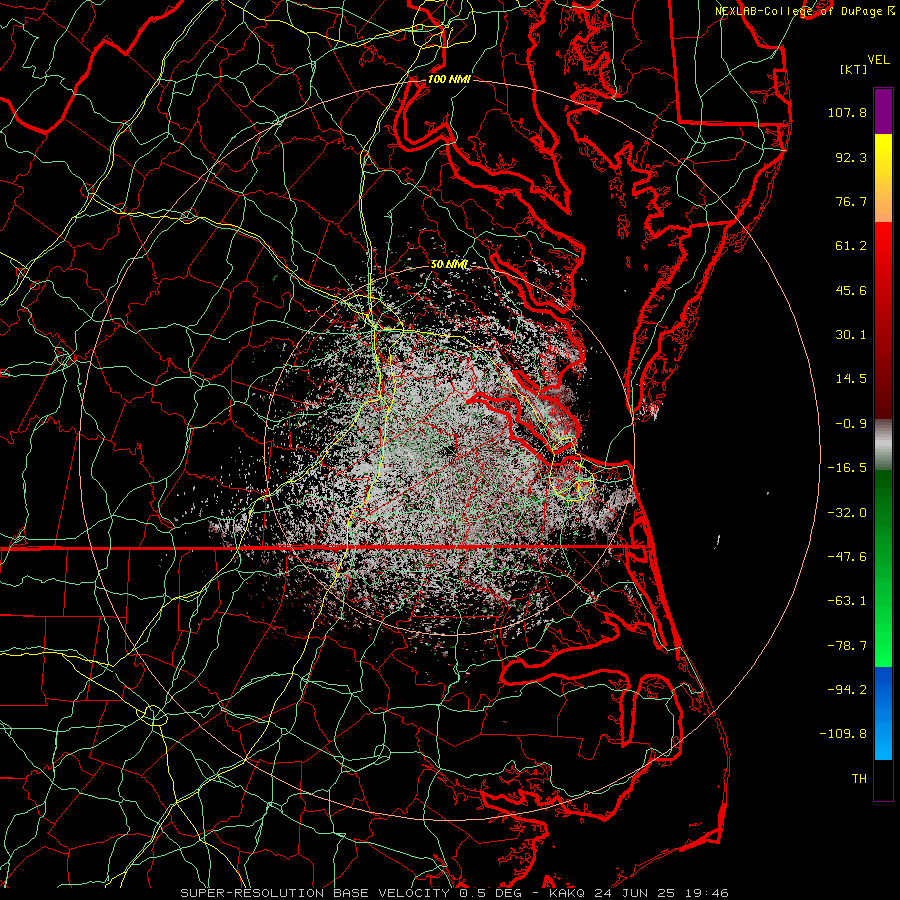
Task: Select the -0.9 velocity scale value
Action: pyautogui.click(x=851, y=424)
